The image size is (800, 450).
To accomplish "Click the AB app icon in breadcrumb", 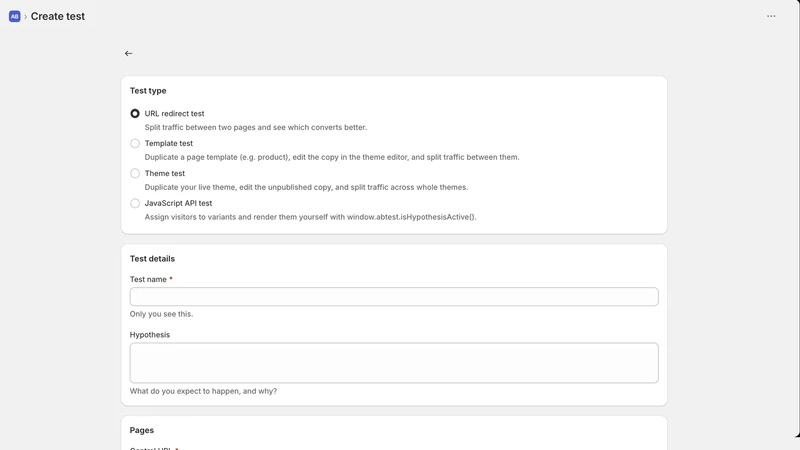I will coord(14,16).
